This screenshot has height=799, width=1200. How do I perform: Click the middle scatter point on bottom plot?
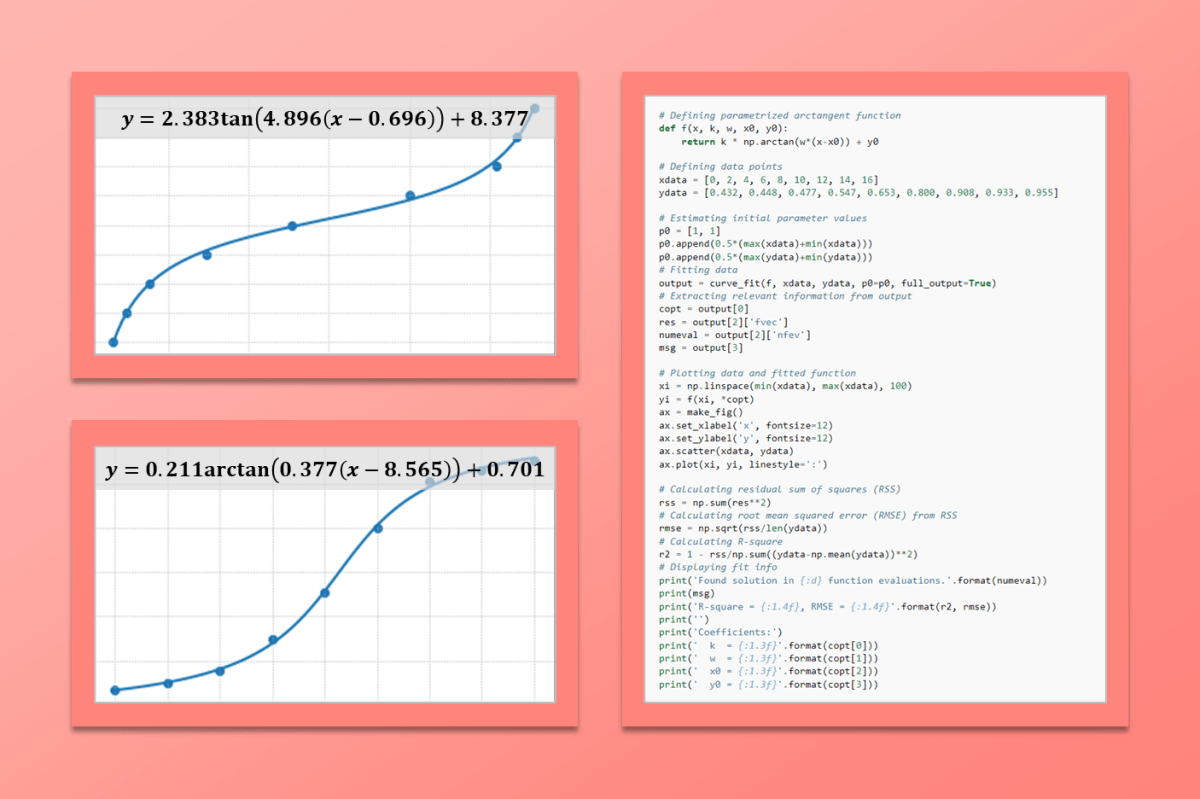tap(324, 593)
